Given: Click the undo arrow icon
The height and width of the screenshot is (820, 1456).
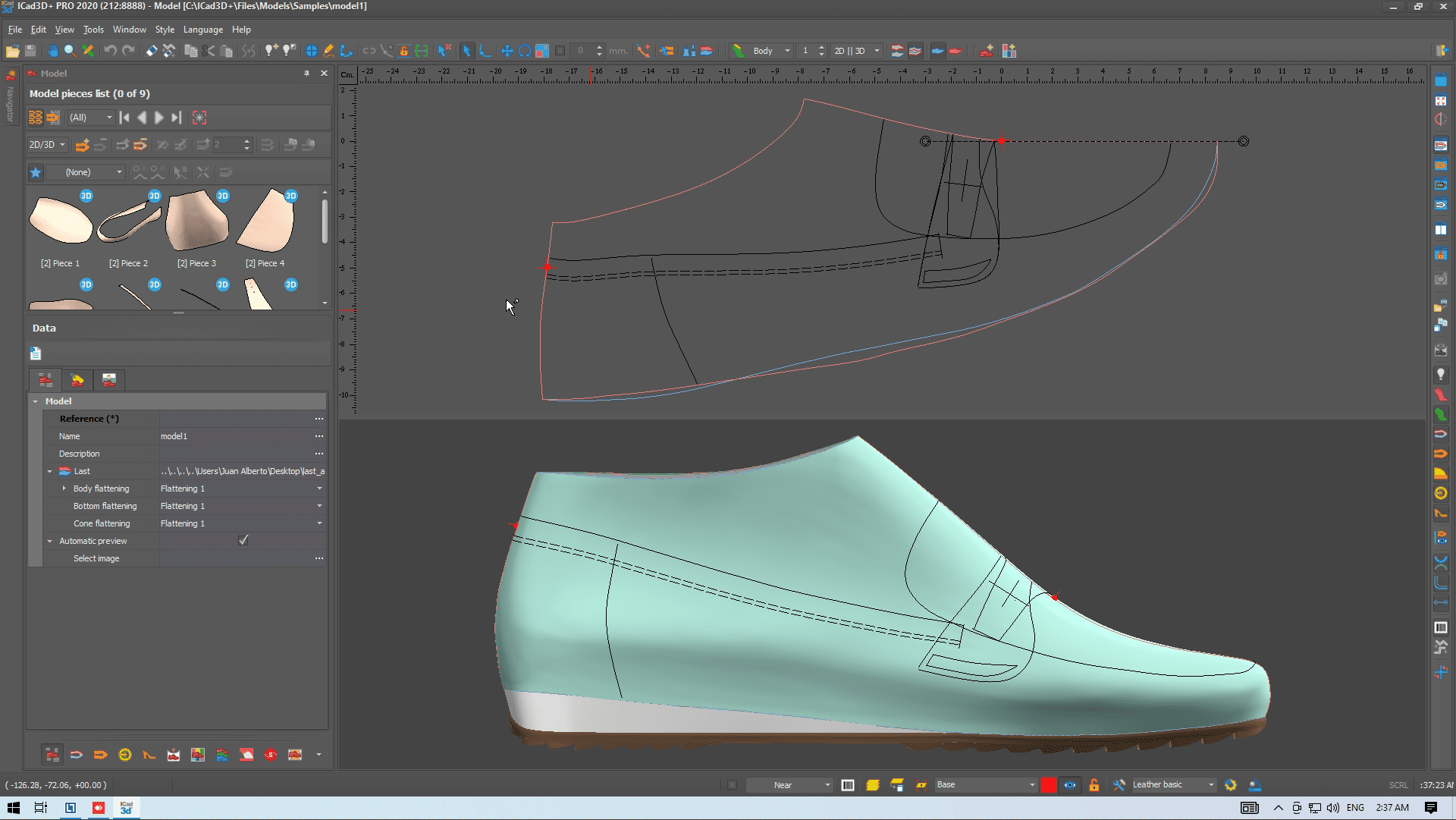Looking at the screenshot, I should click(x=111, y=51).
